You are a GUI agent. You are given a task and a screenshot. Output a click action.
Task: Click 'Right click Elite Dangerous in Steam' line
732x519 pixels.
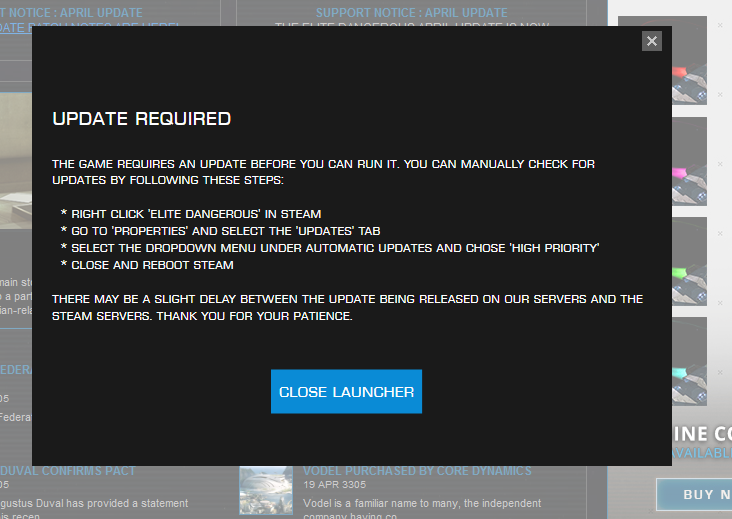pyautogui.click(x=191, y=214)
